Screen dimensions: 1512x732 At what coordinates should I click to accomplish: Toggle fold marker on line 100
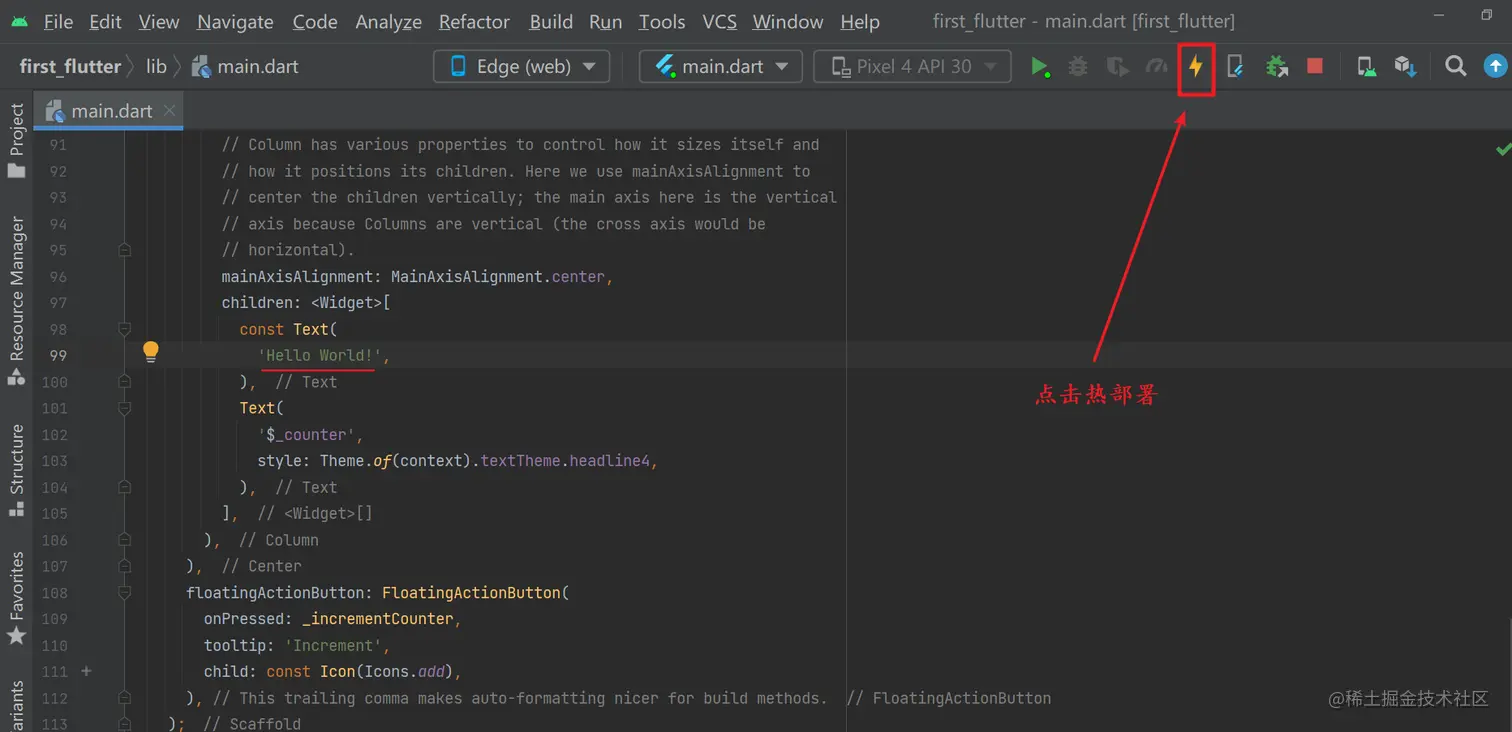point(124,382)
